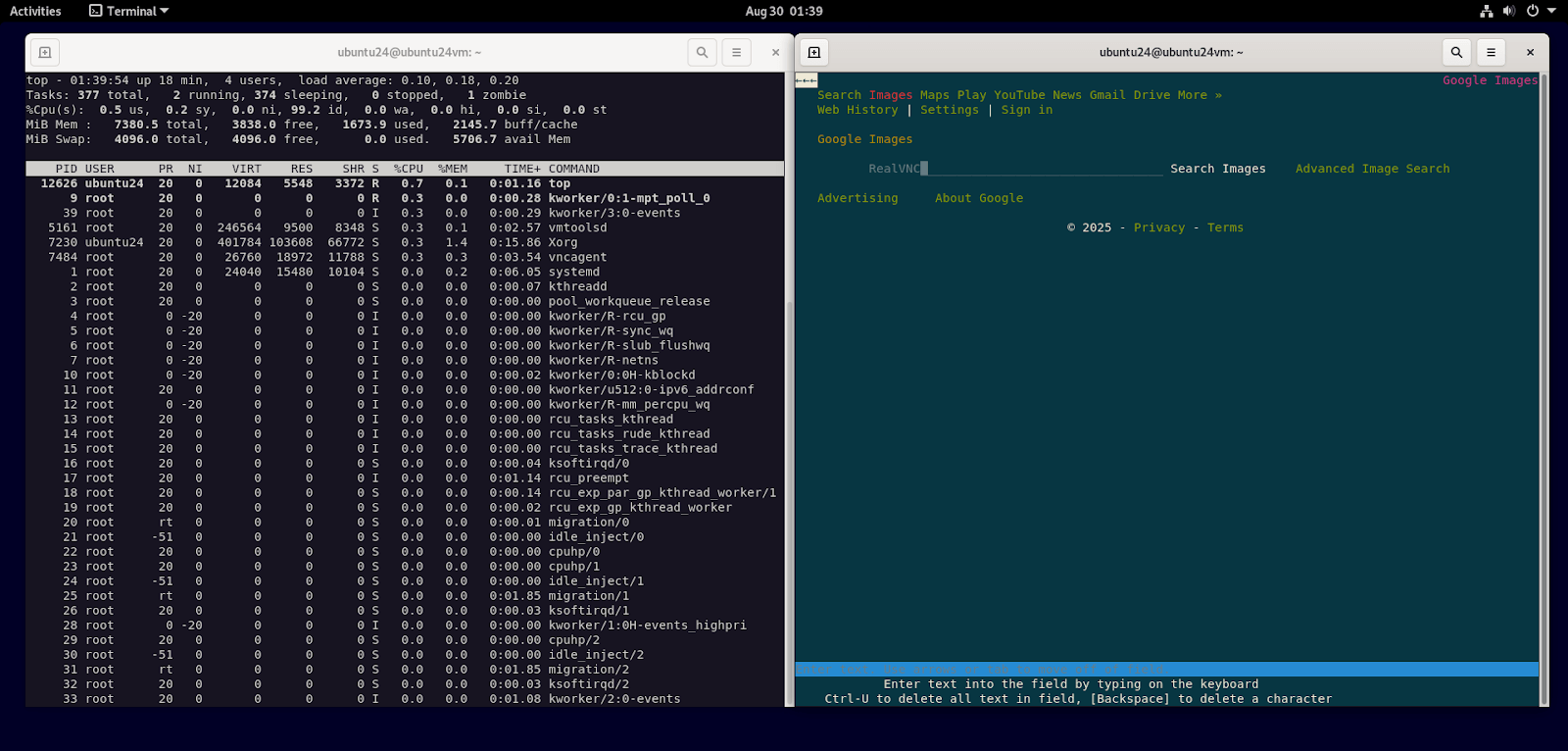This screenshot has height=751, width=1568.
Task: Click search icon in right terminal
Action: point(1456,53)
